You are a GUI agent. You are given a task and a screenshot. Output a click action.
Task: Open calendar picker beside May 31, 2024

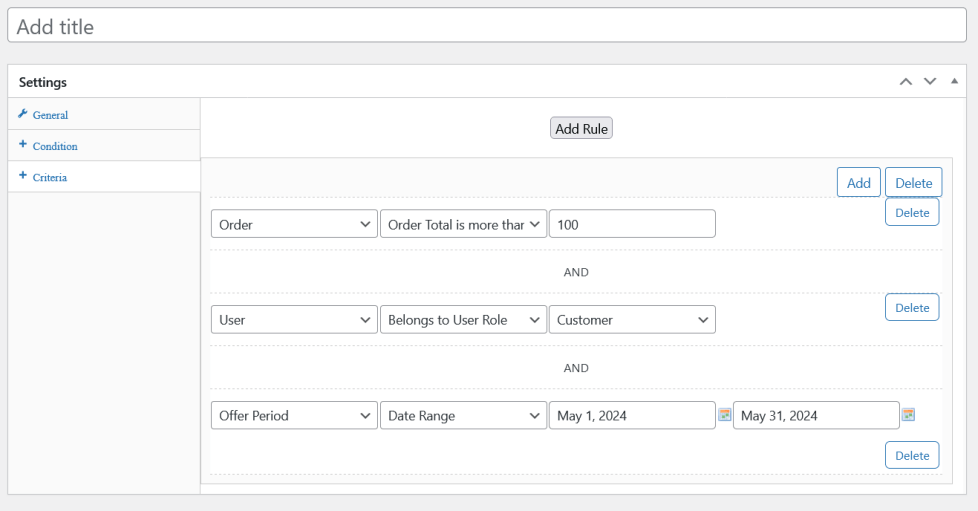(908, 415)
